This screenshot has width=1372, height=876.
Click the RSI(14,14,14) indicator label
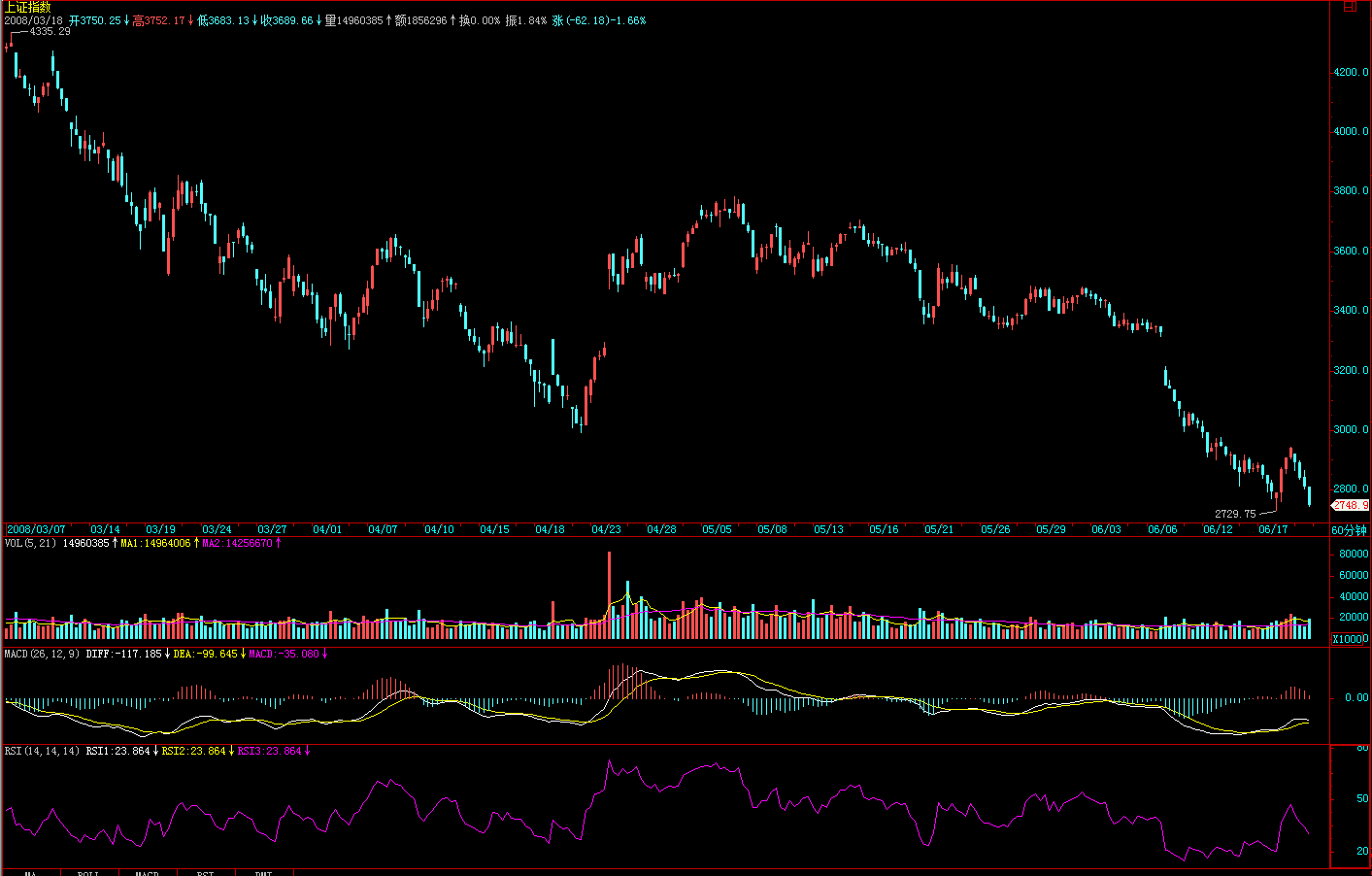[x=42, y=752]
